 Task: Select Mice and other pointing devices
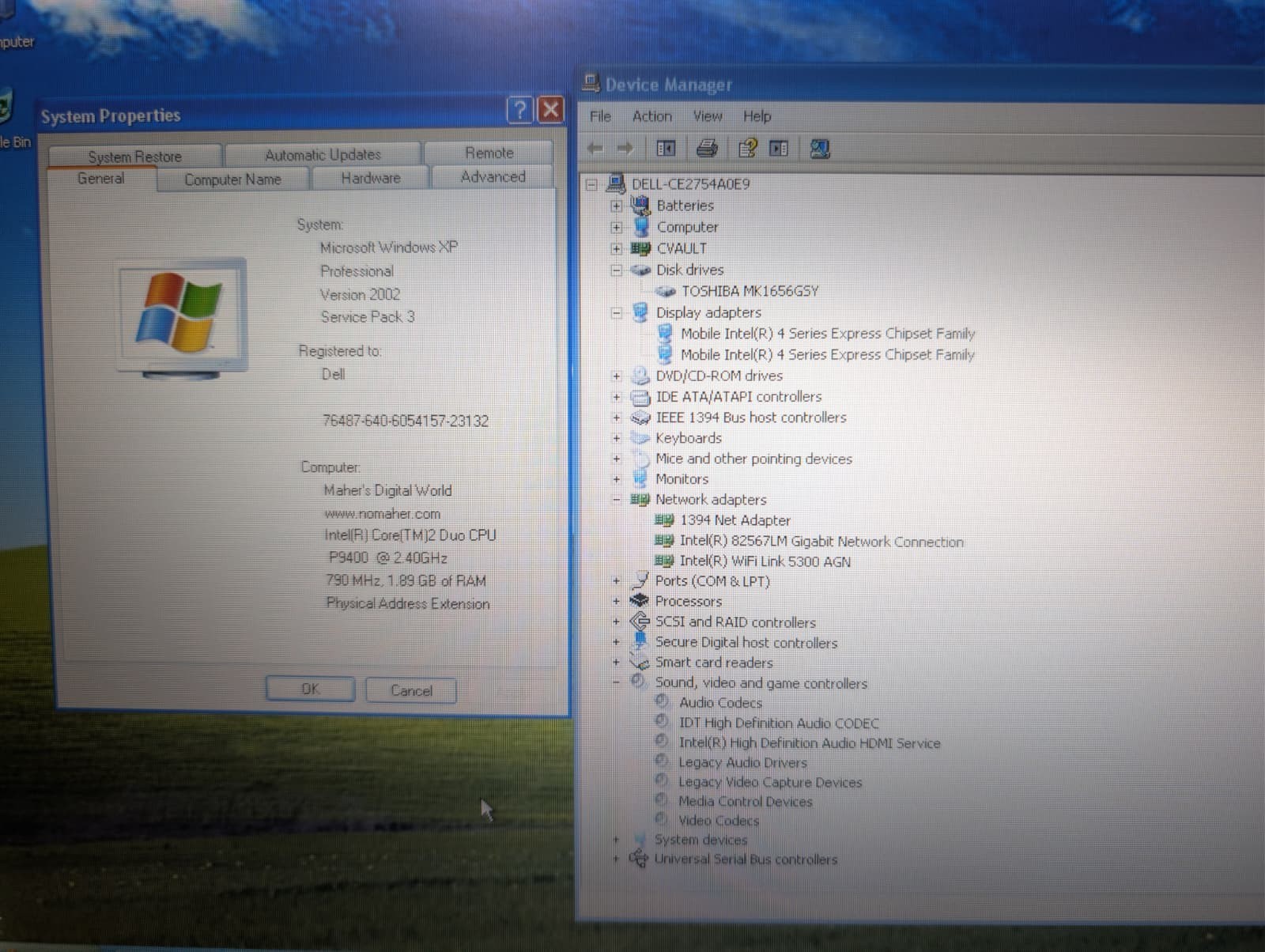pos(753,459)
